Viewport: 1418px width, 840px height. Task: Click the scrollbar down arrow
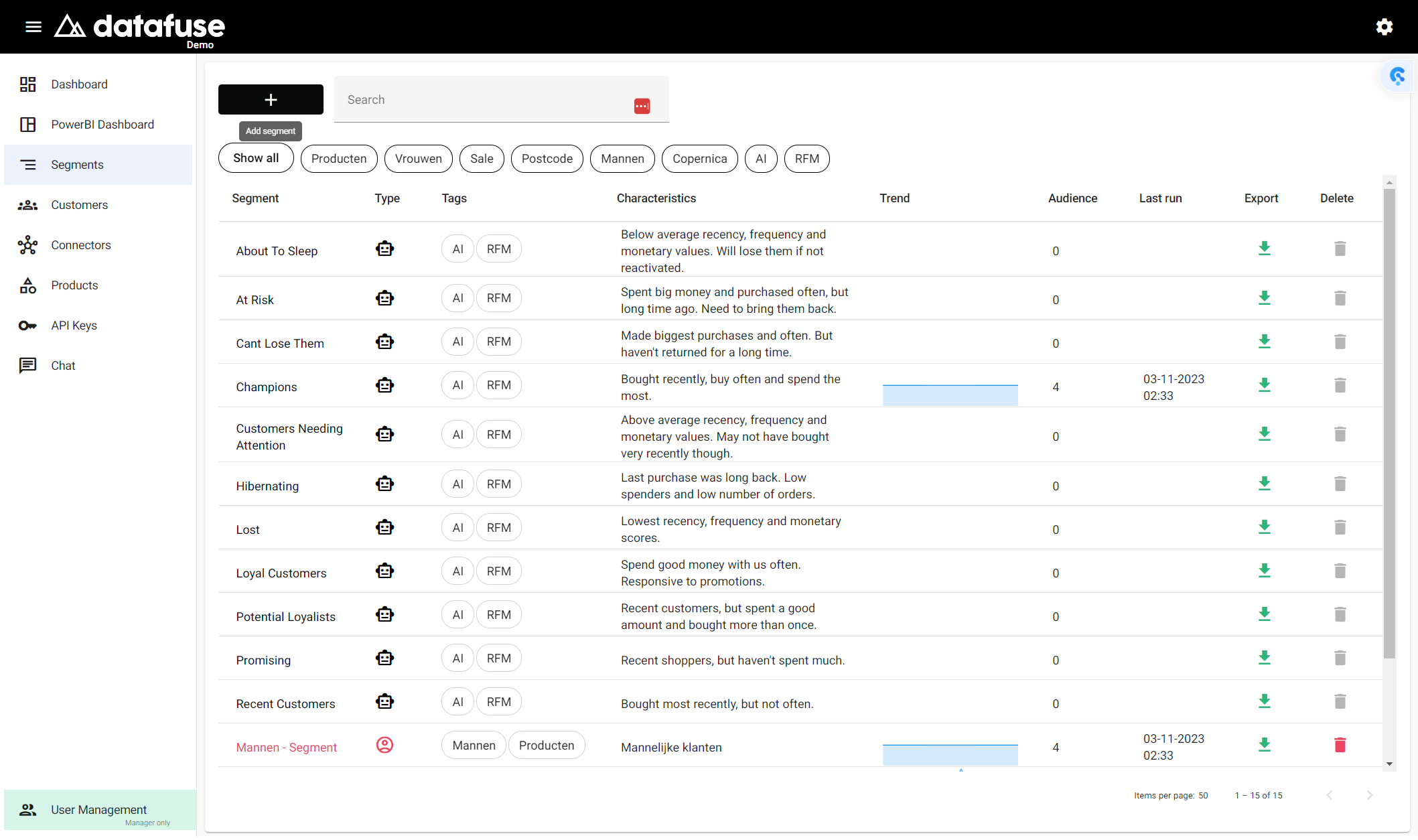click(x=1389, y=764)
